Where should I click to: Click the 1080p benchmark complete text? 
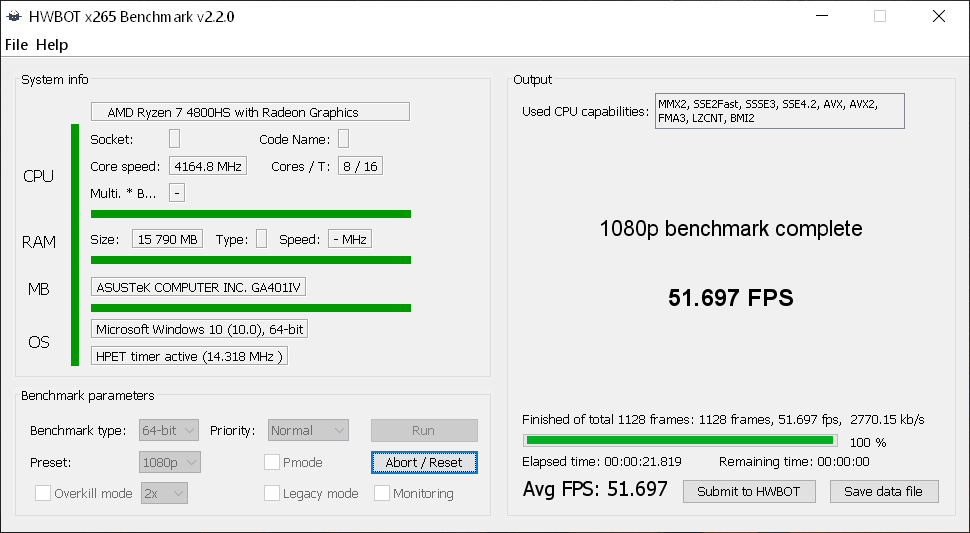tap(731, 229)
